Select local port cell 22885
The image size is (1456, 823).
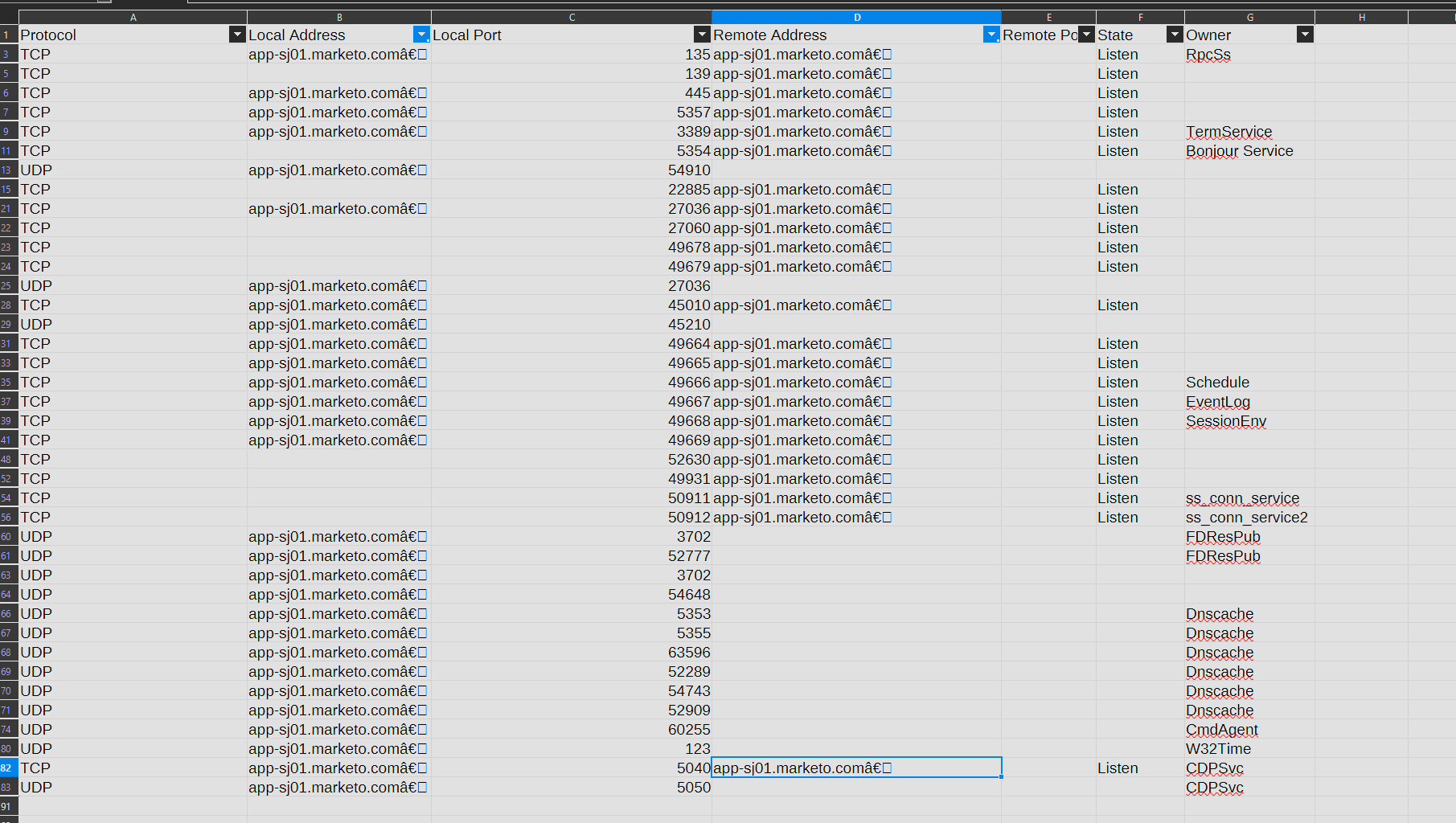[x=572, y=190]
